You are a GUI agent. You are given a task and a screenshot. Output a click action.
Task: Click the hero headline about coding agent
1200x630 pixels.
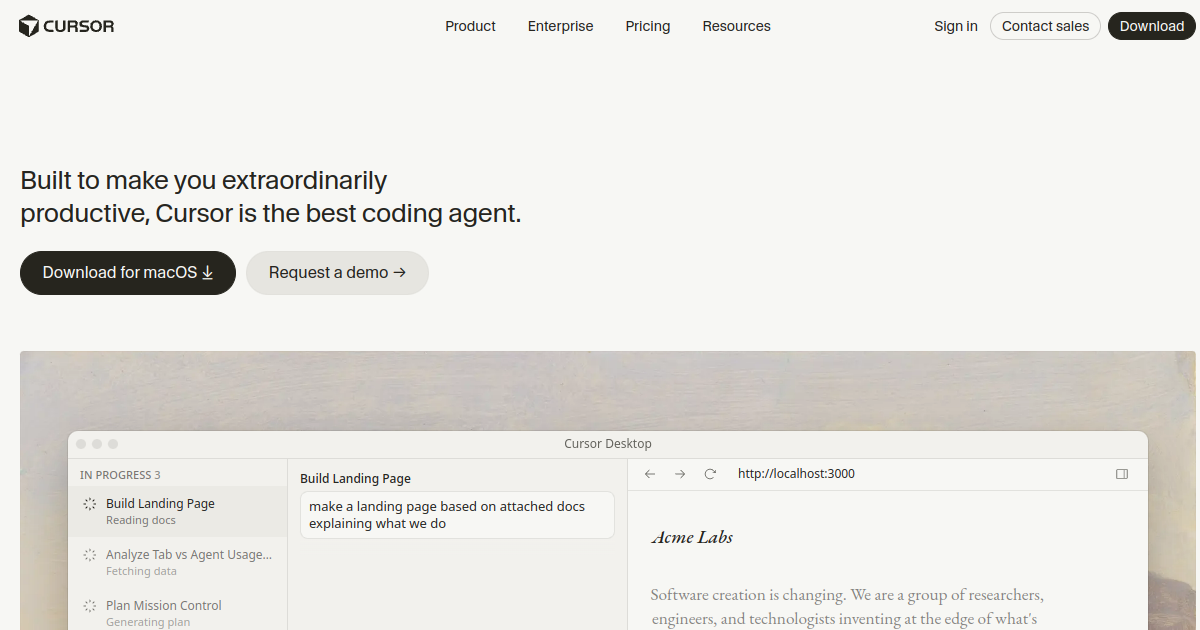tap(271, 197)
